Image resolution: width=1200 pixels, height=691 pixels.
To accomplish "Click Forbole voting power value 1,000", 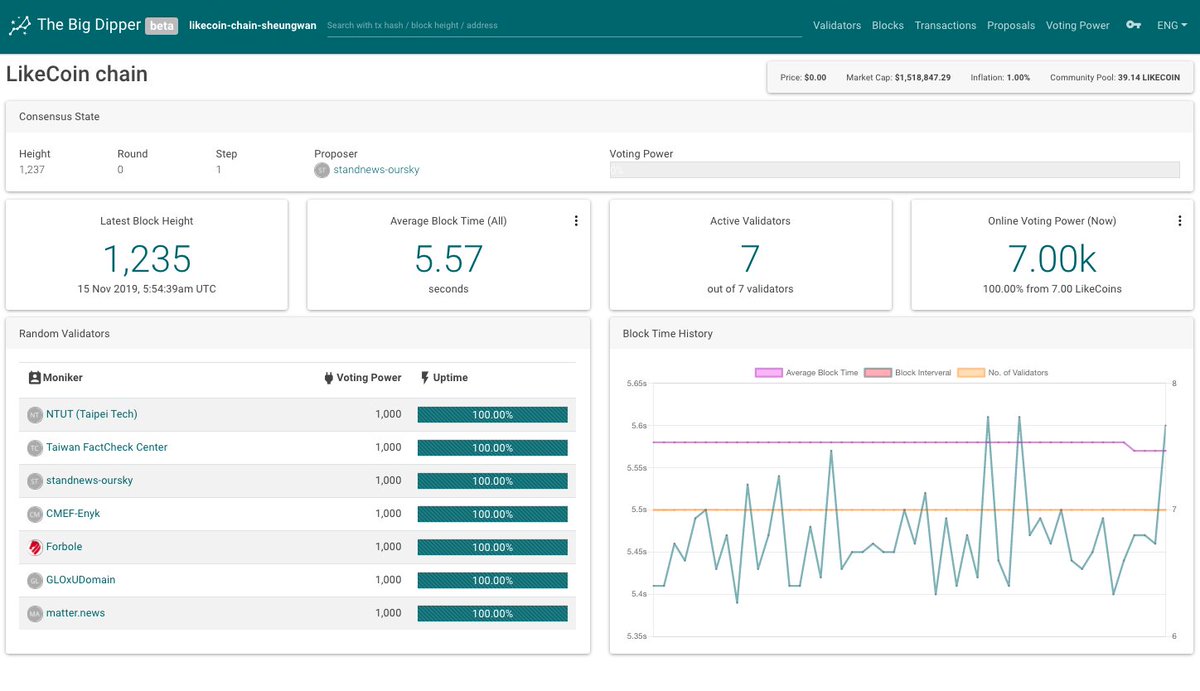I will [x=388, y=547].
